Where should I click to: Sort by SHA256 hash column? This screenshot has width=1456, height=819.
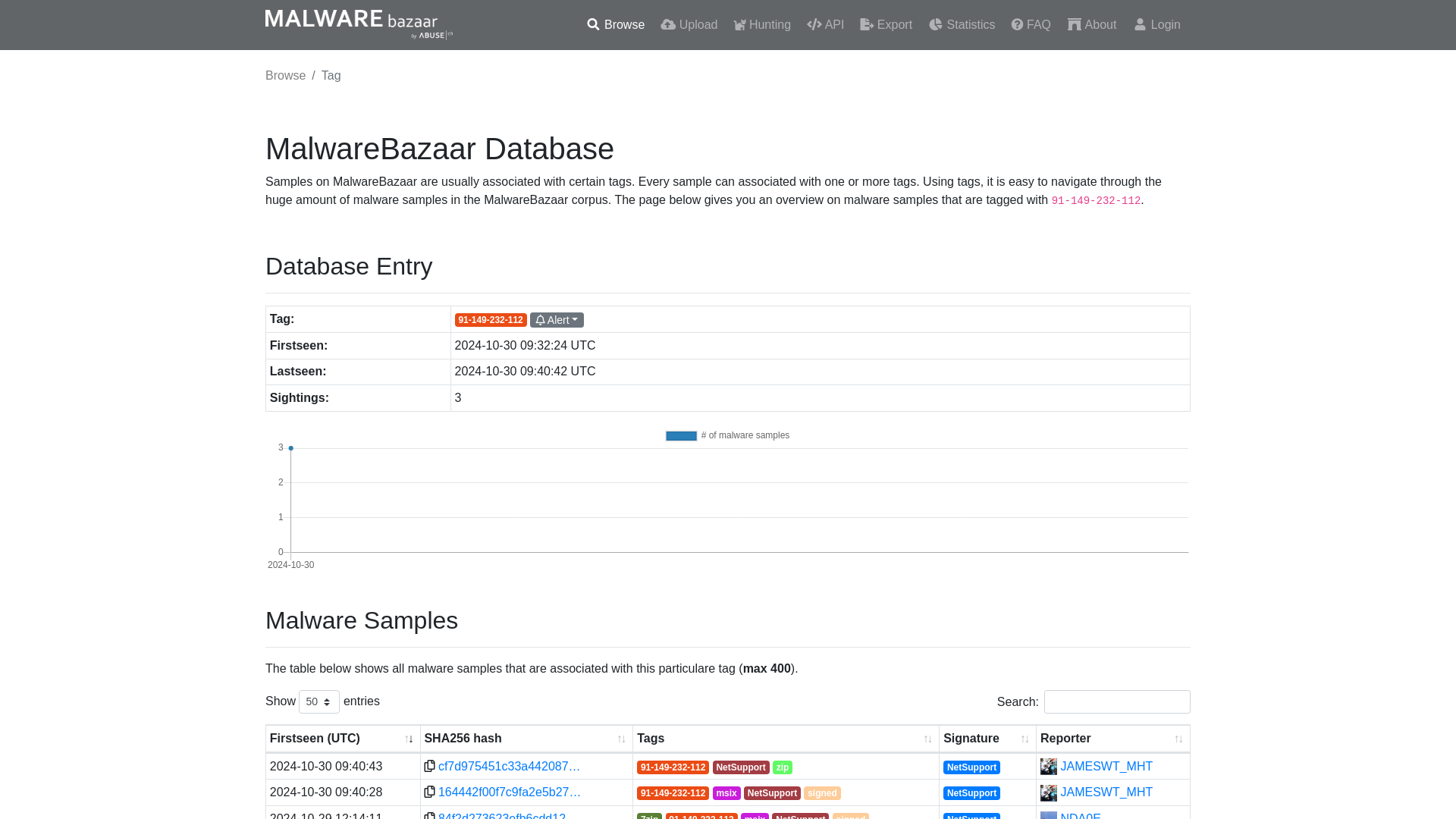[526, 739]
